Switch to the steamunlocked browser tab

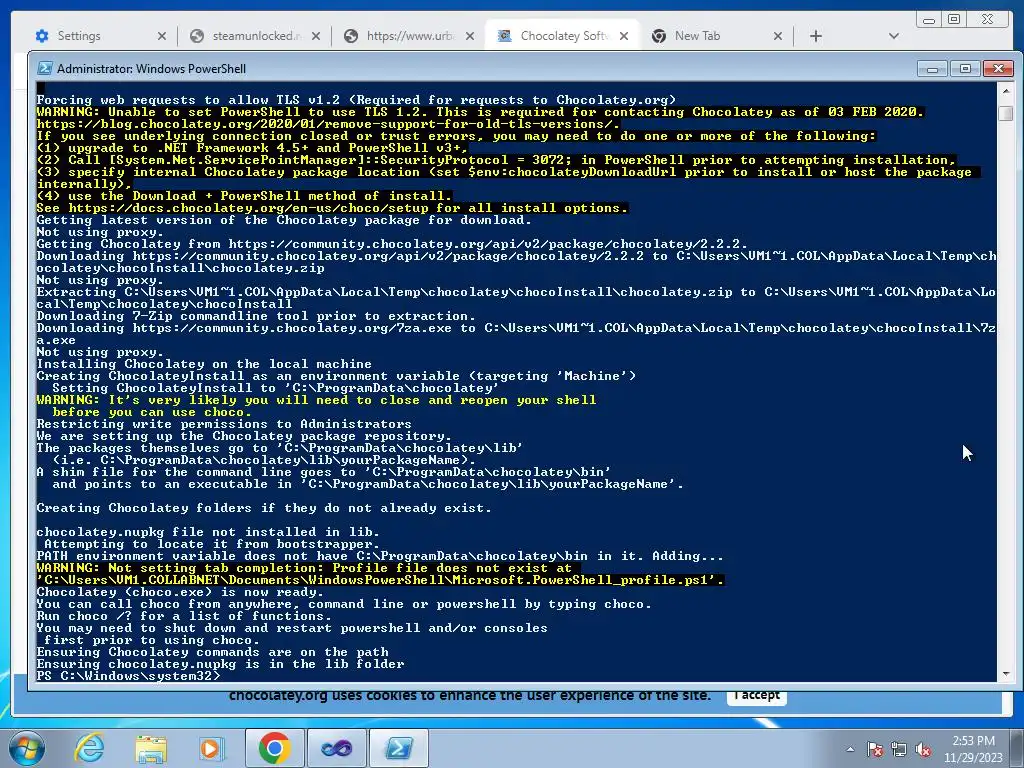click(256, 36)
